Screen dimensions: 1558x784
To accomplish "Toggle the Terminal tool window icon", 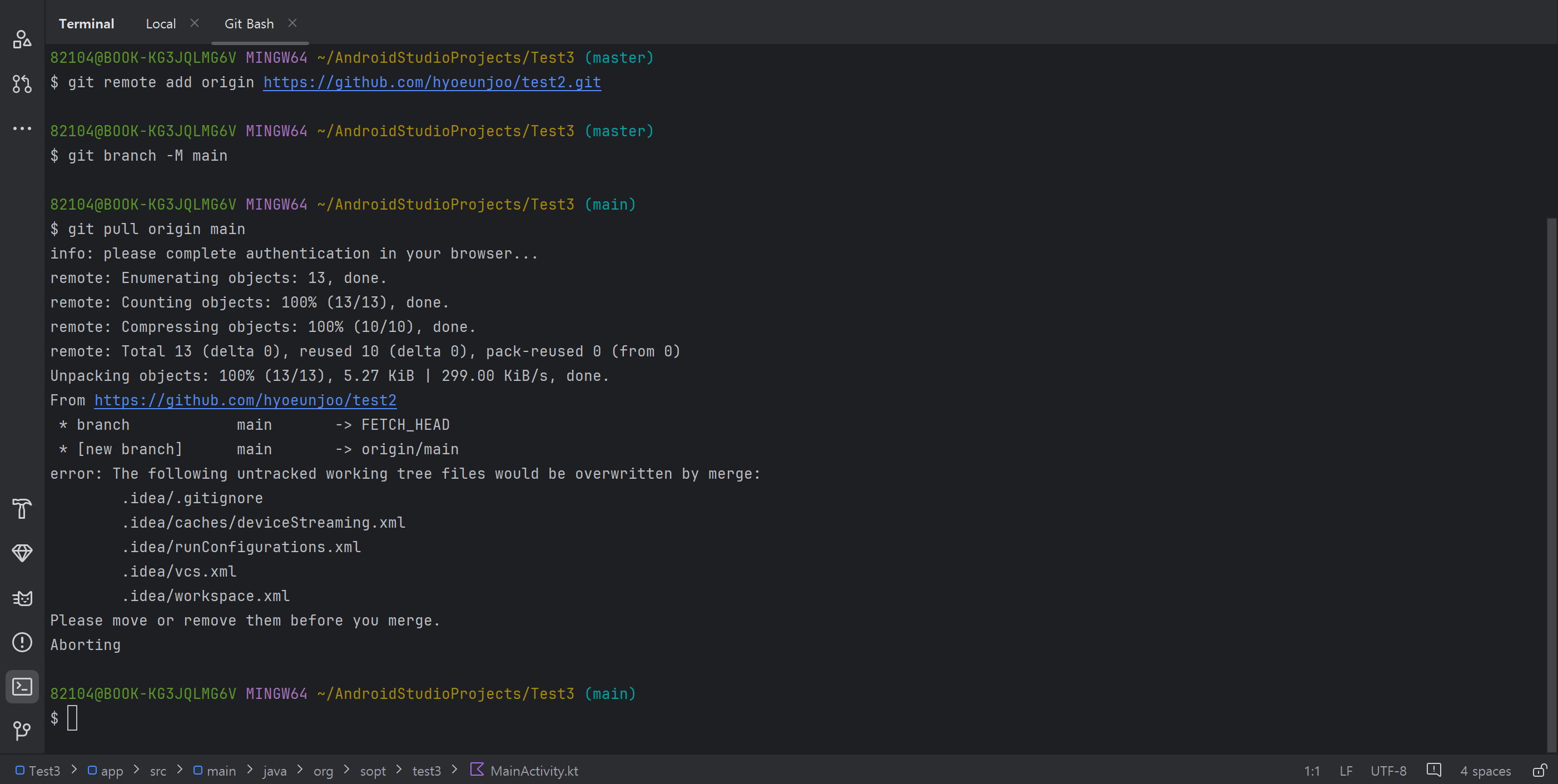I will click(22, 687).
